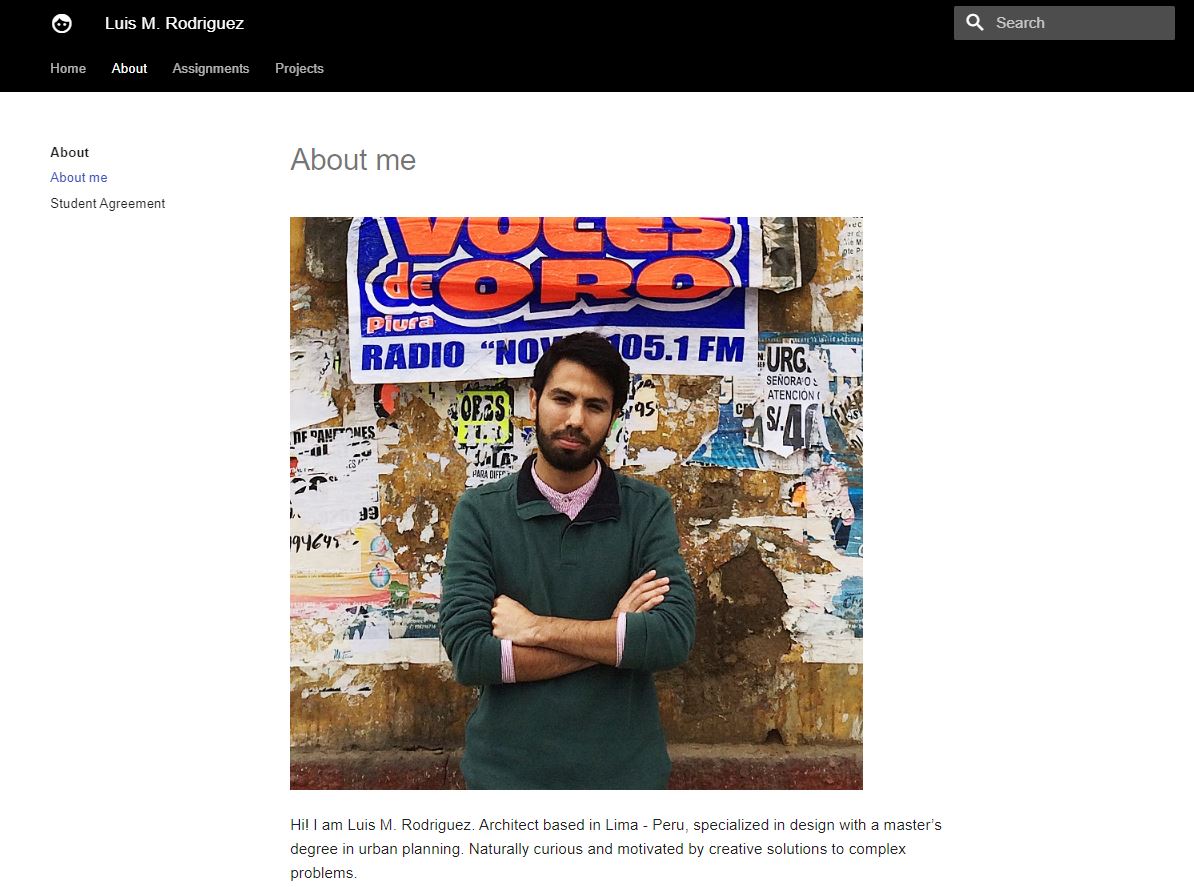Click the bio paragraph's first line

pos(616,825)
